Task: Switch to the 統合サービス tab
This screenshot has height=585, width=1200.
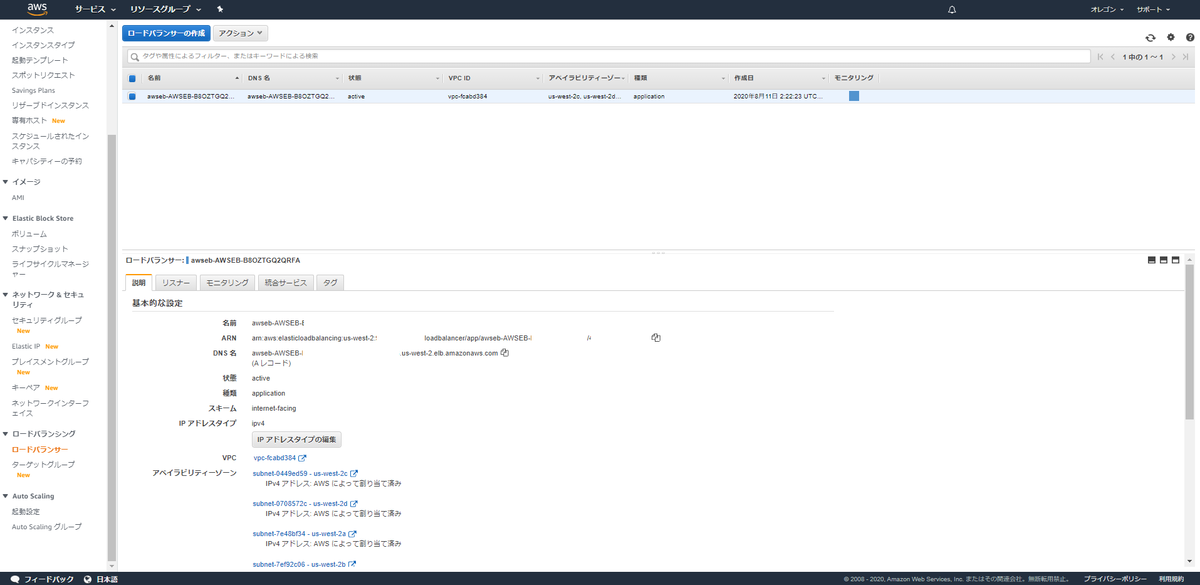Action: pyautogui.click(x=285, y=283)
